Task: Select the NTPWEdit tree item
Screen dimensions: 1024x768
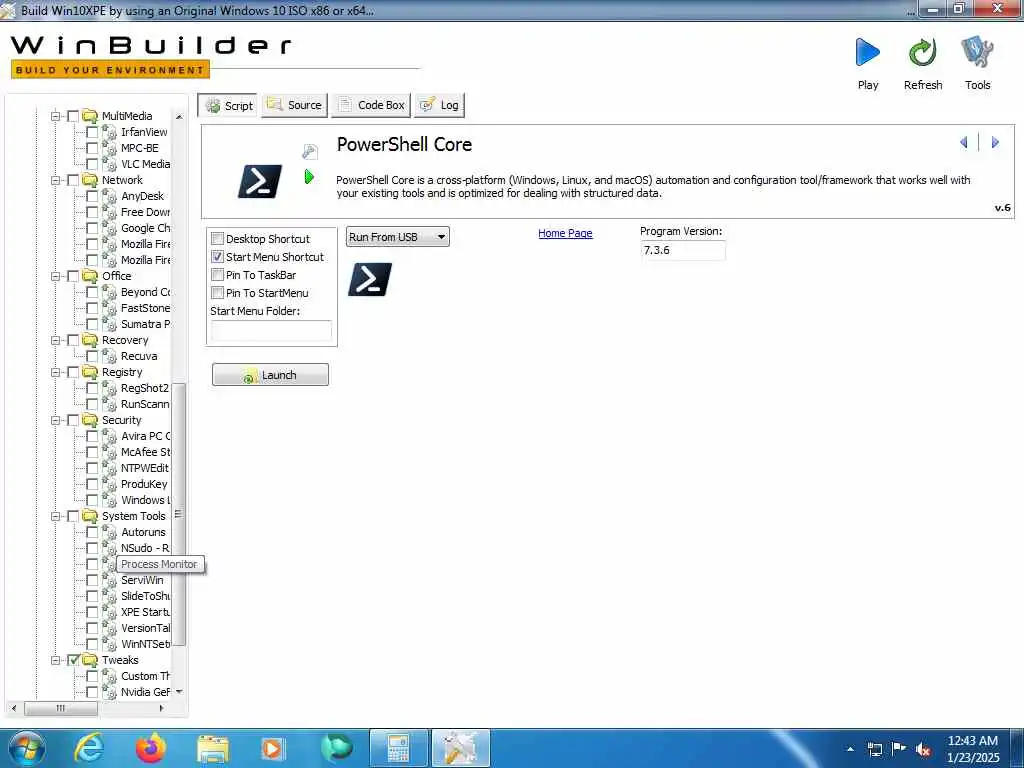Action: (144, 468)
